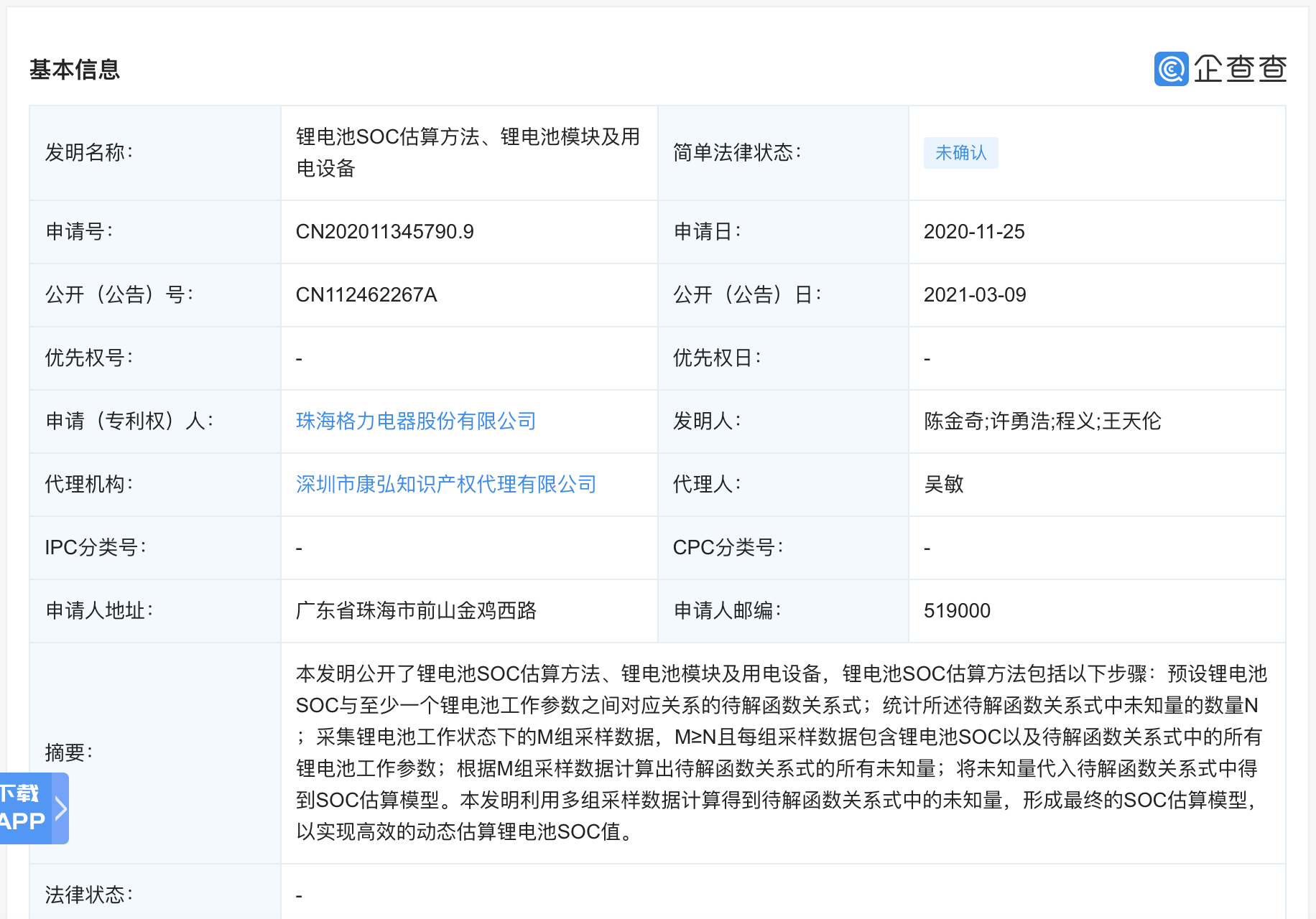Click the 申请人地址 label cell
Screen dimensions: 1316x919
click(x=155, y=611)
